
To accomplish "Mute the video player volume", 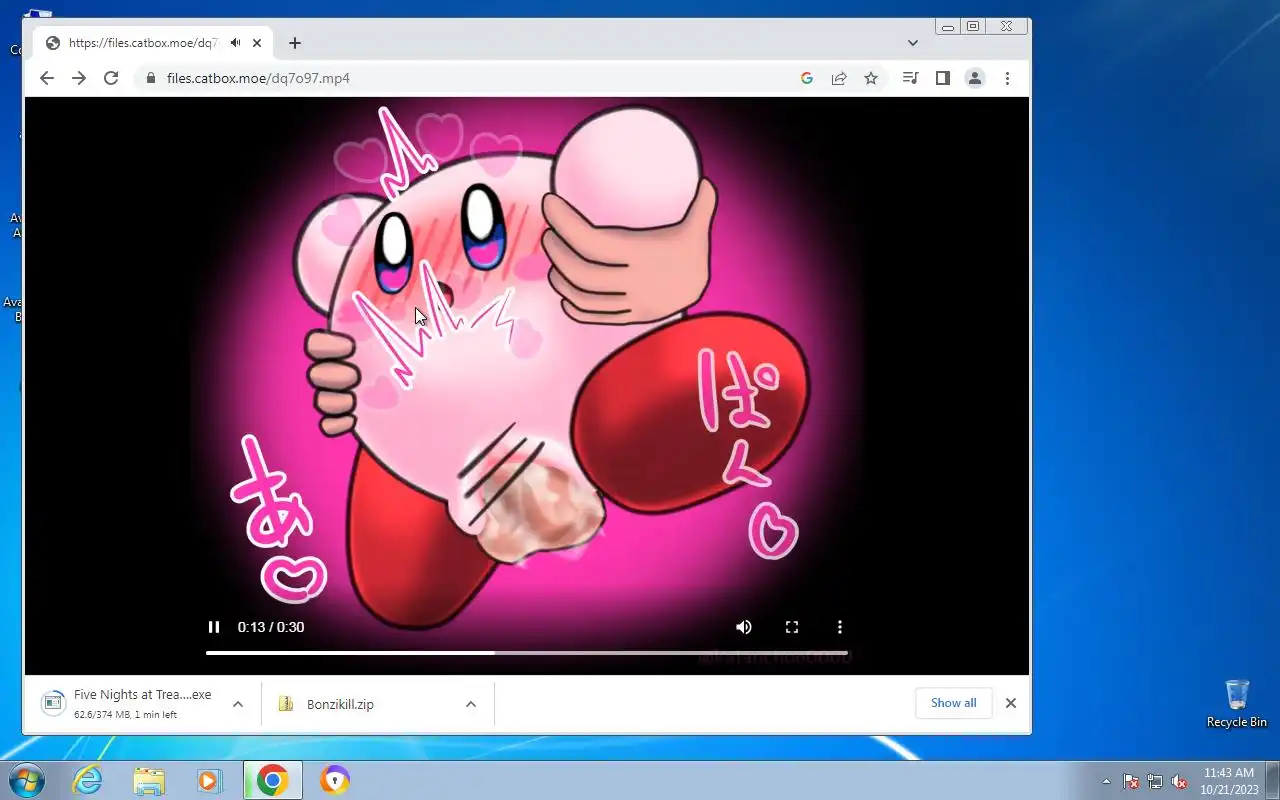I will (744, 627).
